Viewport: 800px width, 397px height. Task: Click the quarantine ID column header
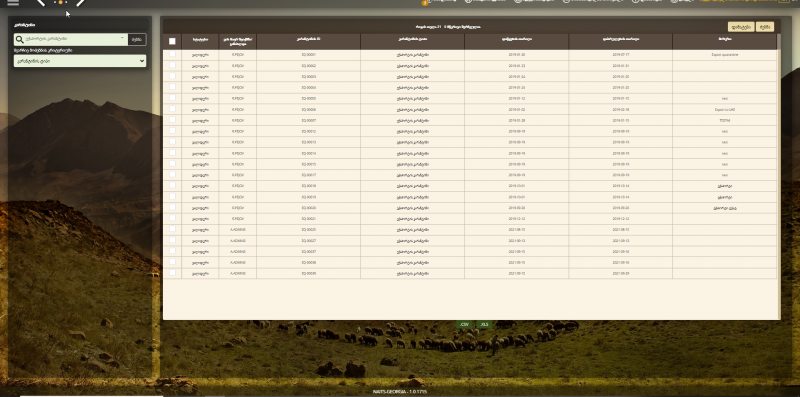pos(309,41)
